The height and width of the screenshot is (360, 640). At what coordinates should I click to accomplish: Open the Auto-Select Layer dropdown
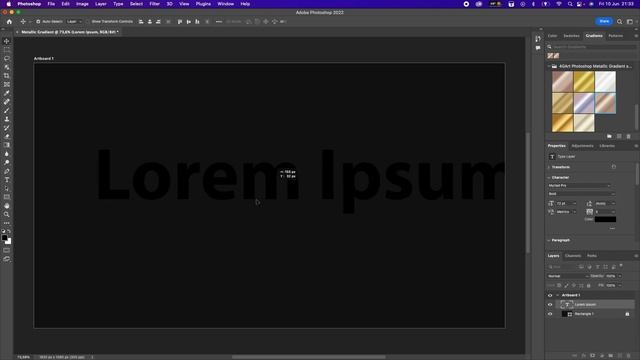pos(74,22)
